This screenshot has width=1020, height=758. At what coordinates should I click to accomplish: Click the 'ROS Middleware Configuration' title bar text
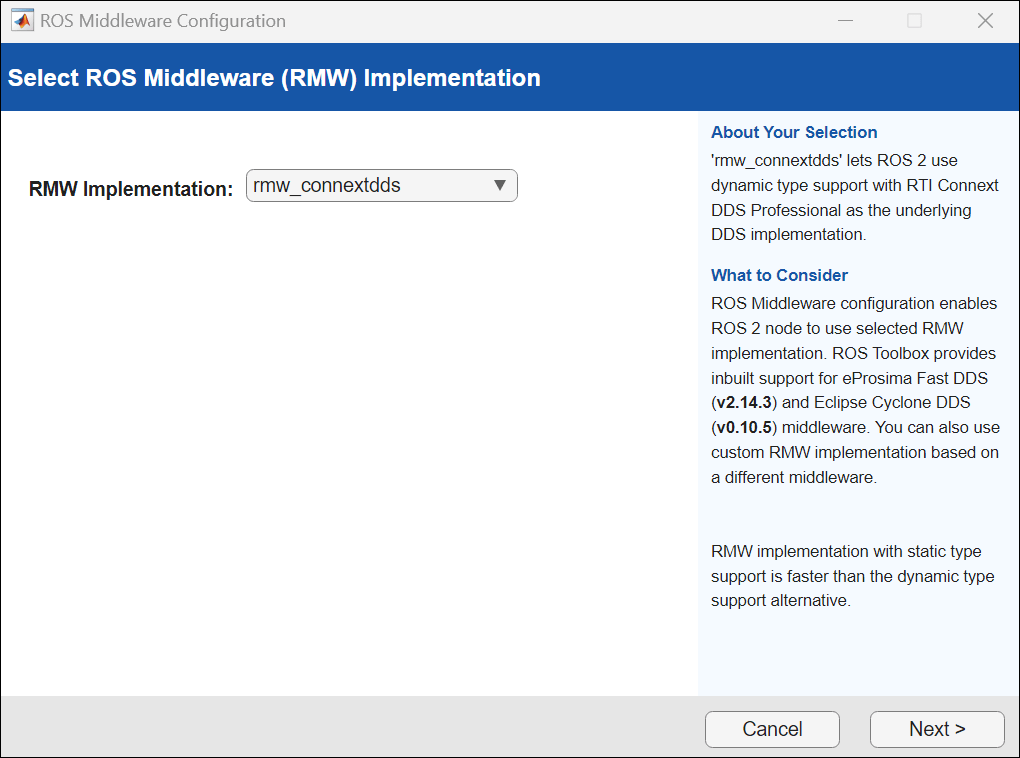point(163,21)
